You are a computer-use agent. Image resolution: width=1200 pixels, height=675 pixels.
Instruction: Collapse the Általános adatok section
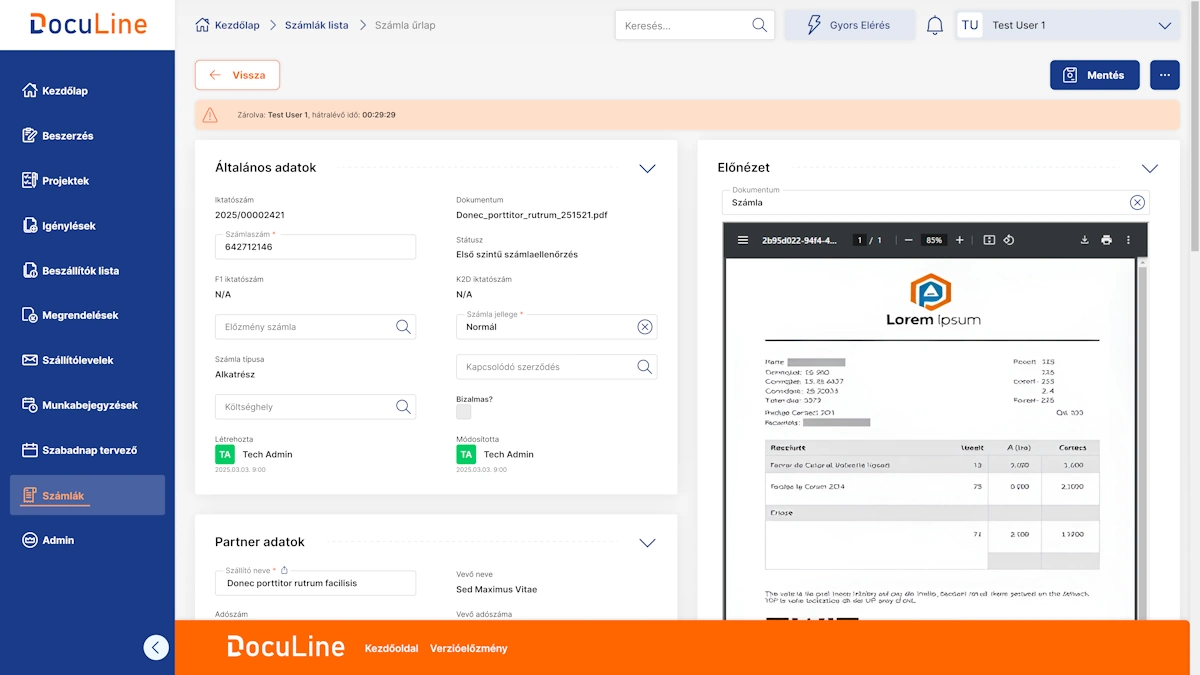point(647,168)
